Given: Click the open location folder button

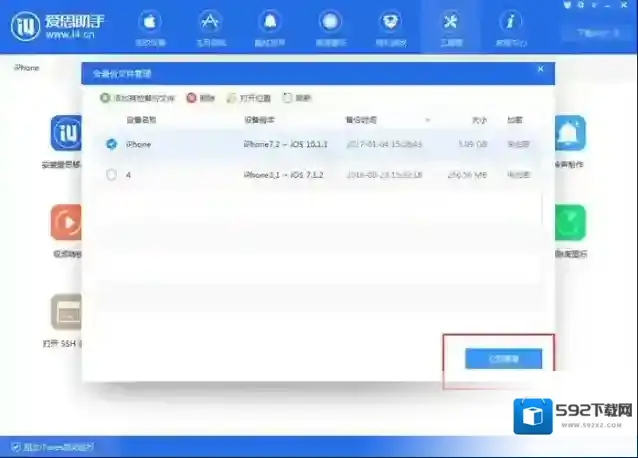Looking at the screenshot, I should click(233, 98).
